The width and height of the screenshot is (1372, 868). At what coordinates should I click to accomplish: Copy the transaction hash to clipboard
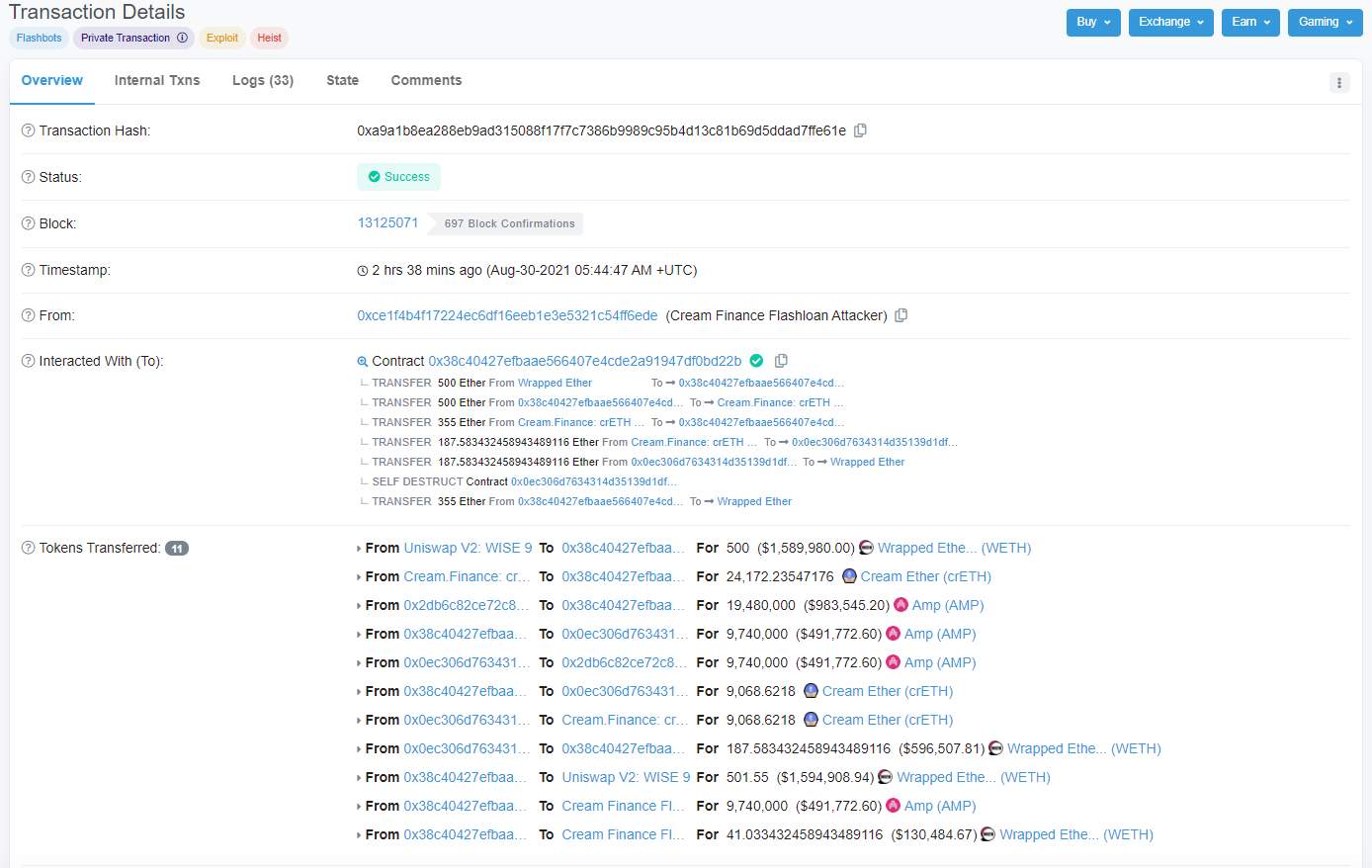coord(860,130)
